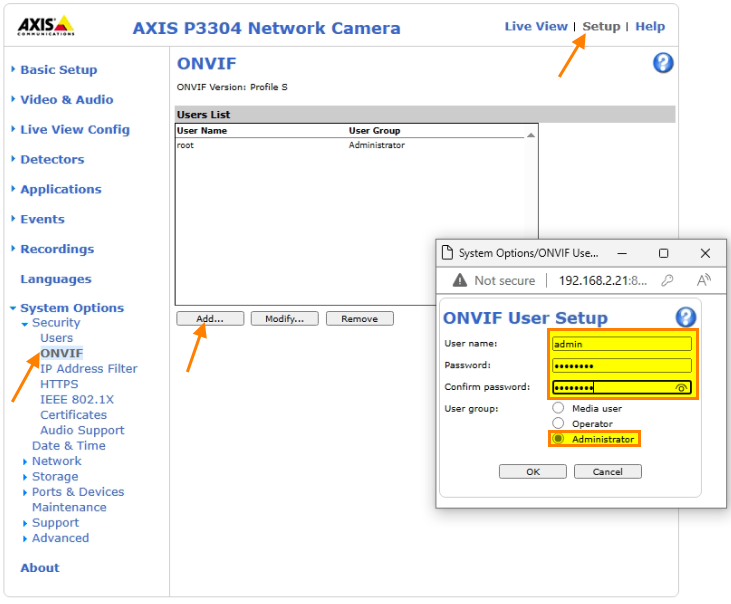Expand the Storage submenu
The image size is (731, 604).
click(25, 477)
